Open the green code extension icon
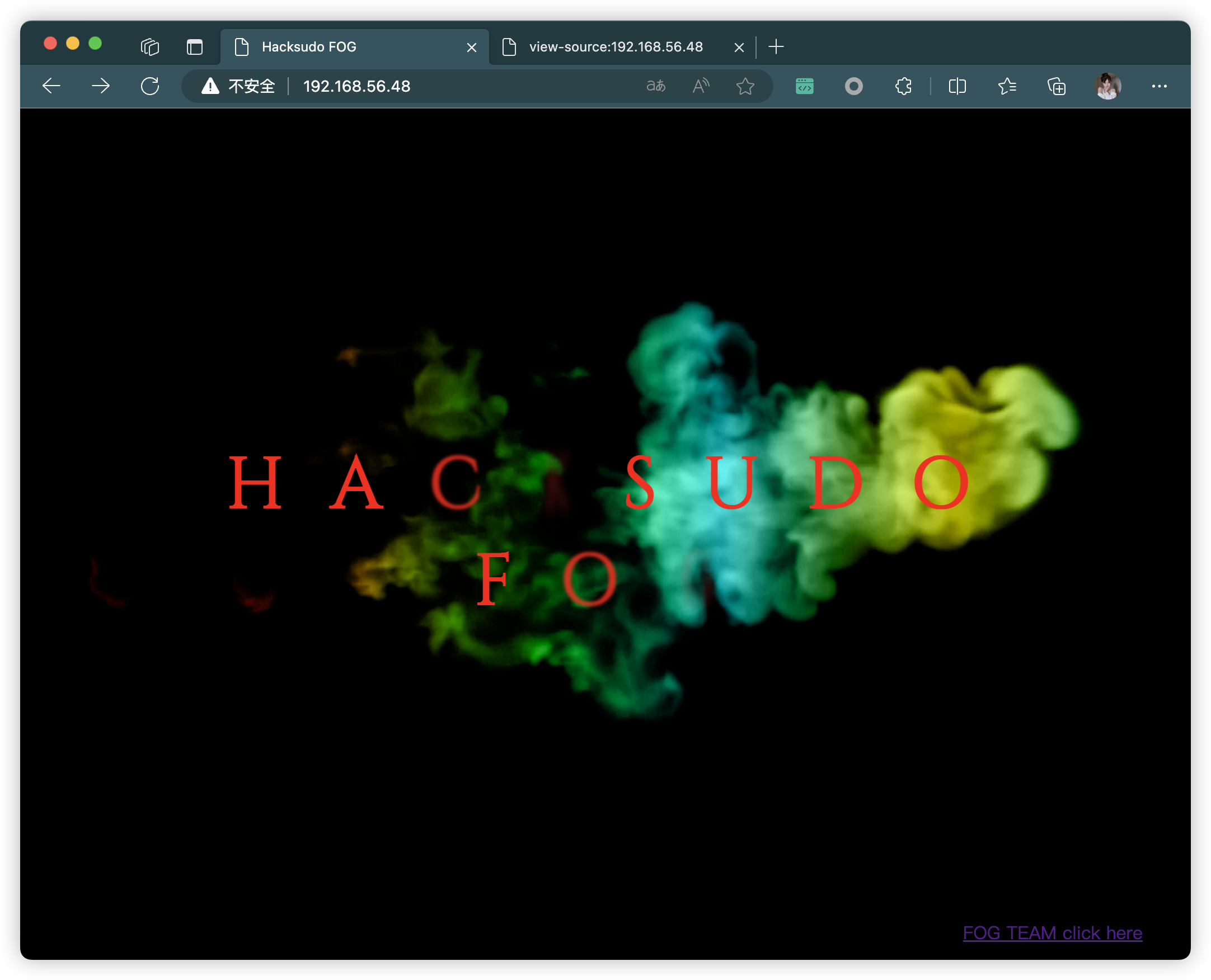The width and height of the screenshot is (1211, 980). point(804,86)
